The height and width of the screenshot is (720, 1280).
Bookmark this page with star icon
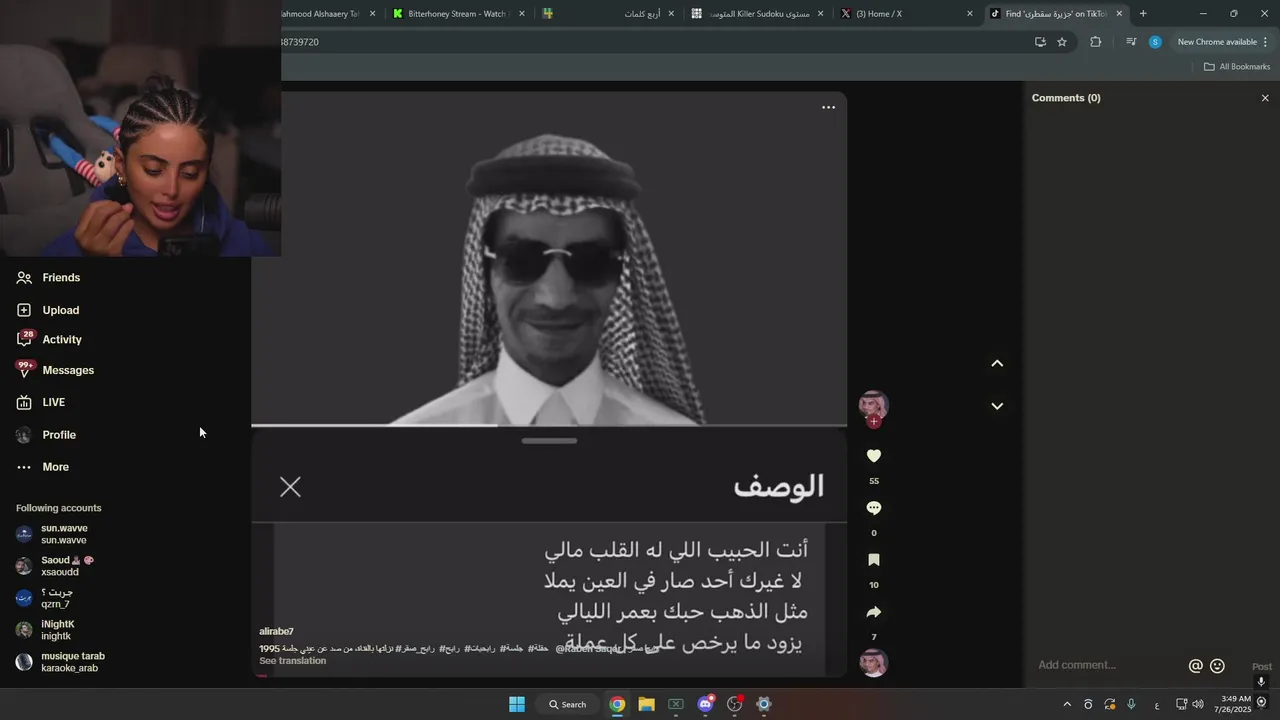1062,42
